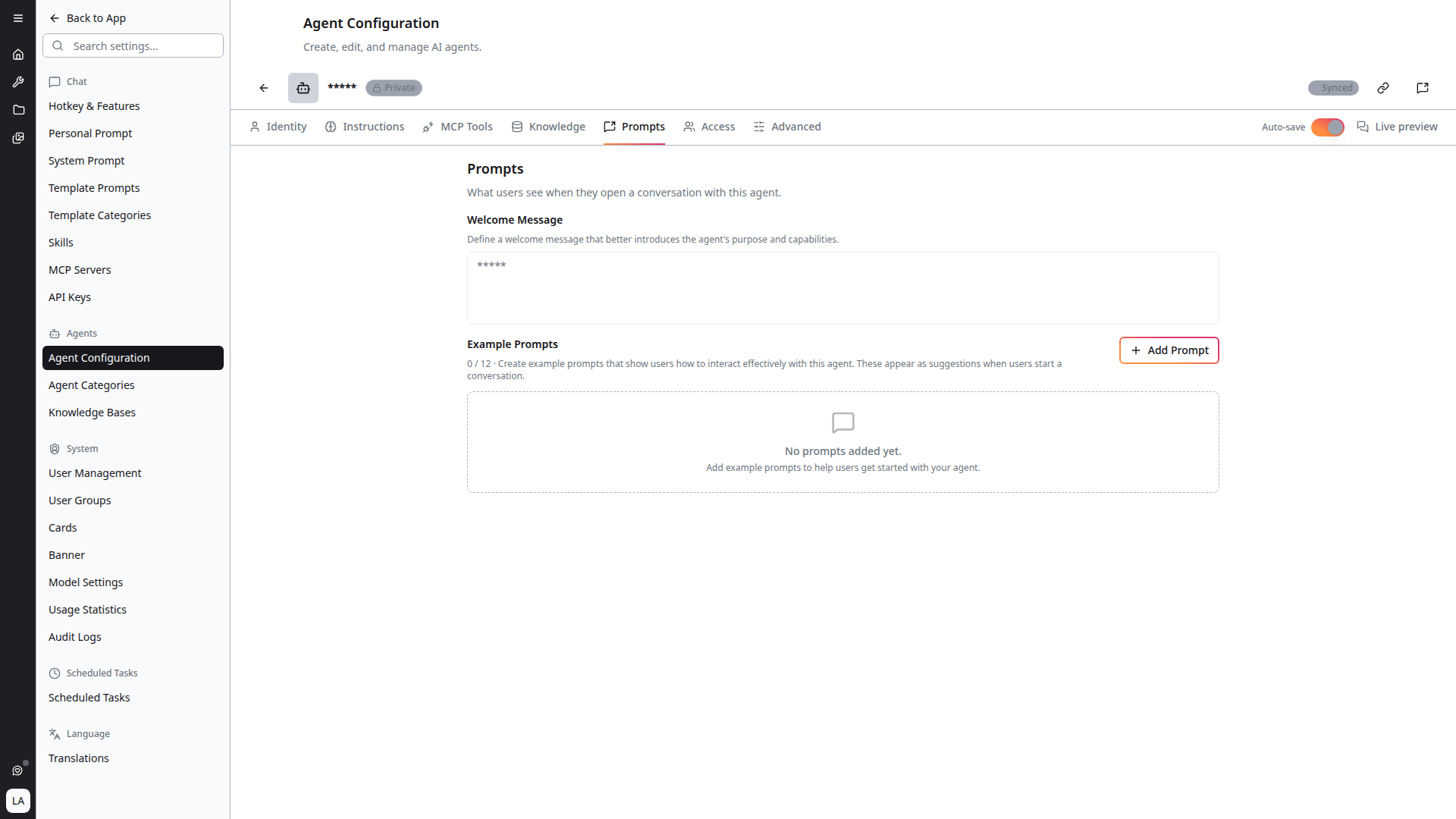This screenshot has height=819, width=1456.
Task: Open Audit Logs page
Action: pyautogui.click(x=133, y=637)
